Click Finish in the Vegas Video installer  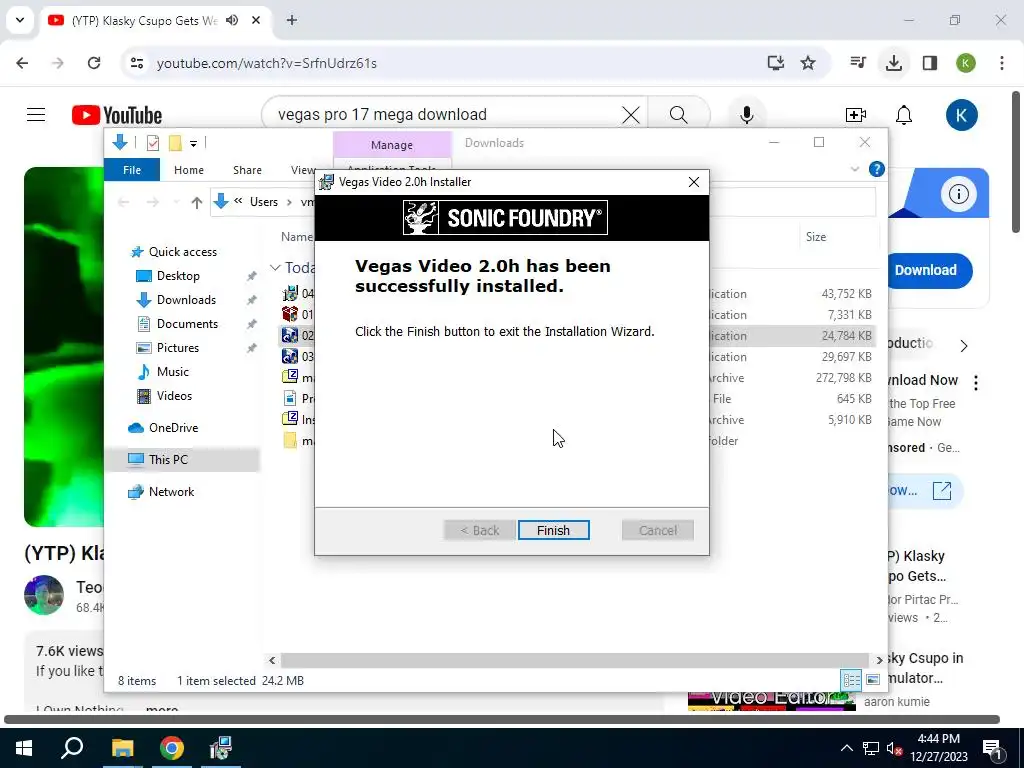(553, 530)
